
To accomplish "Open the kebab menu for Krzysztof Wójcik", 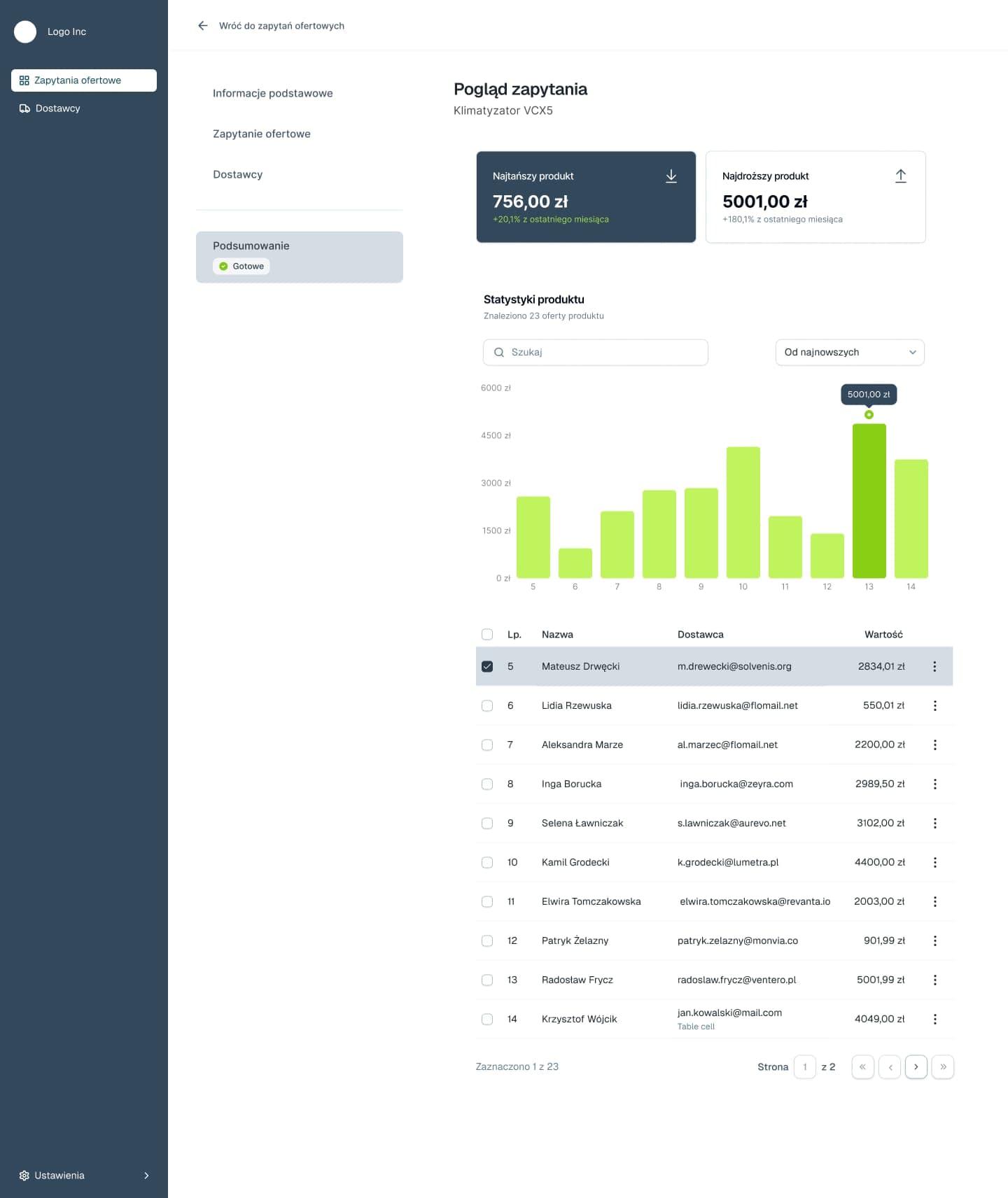I will (934, 1020).
